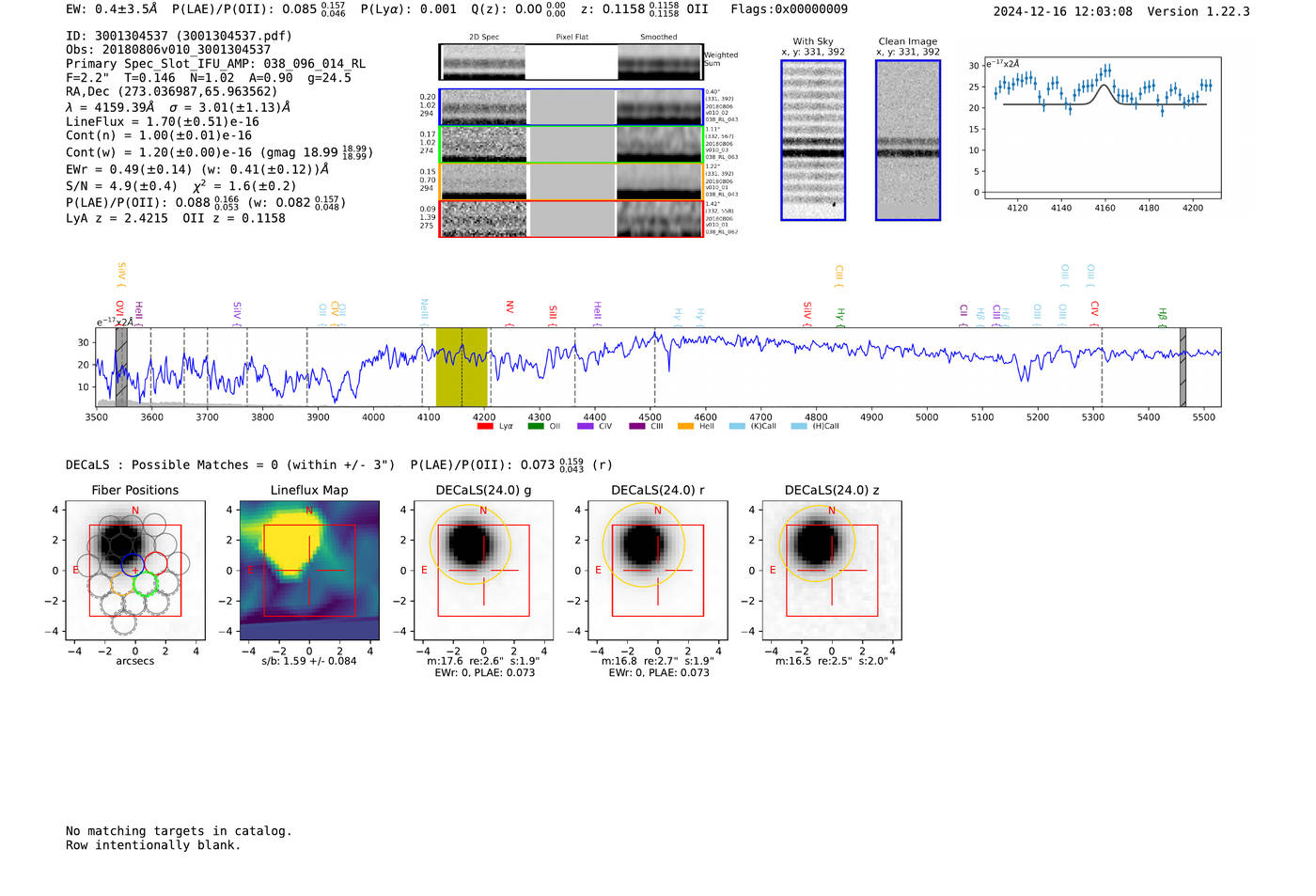Click the RA,Dec coordinates line
The width and height of the screenshot is (1316, 896).
[x=172, y=92]
